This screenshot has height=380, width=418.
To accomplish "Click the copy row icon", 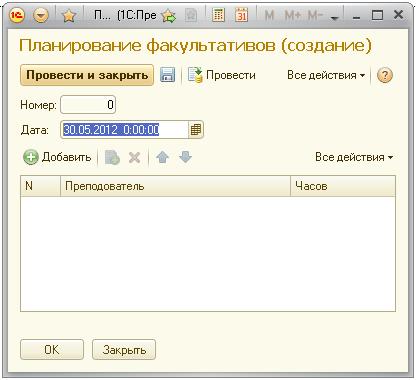I will click(x=112, y=157).
